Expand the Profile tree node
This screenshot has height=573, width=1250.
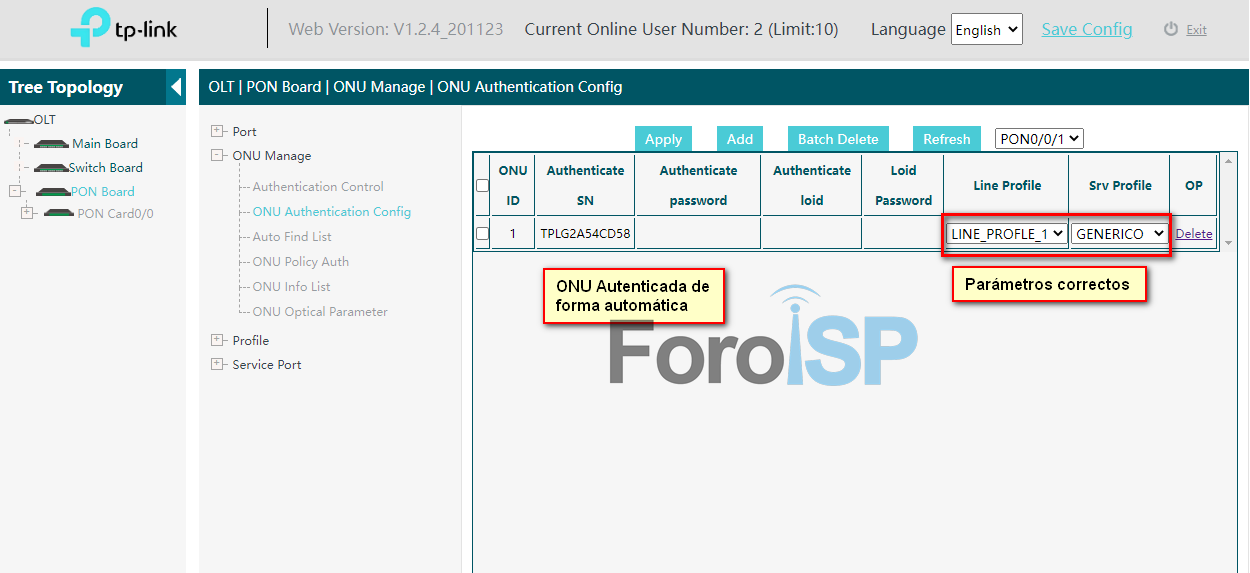(x=217, y=341)
